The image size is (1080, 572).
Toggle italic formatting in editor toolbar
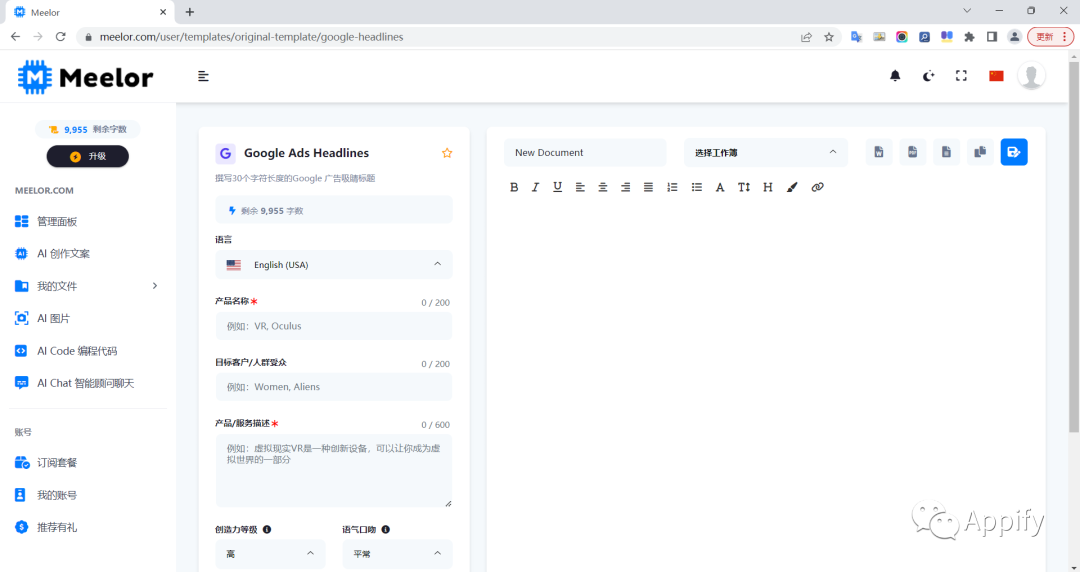(x=535, y=187)
